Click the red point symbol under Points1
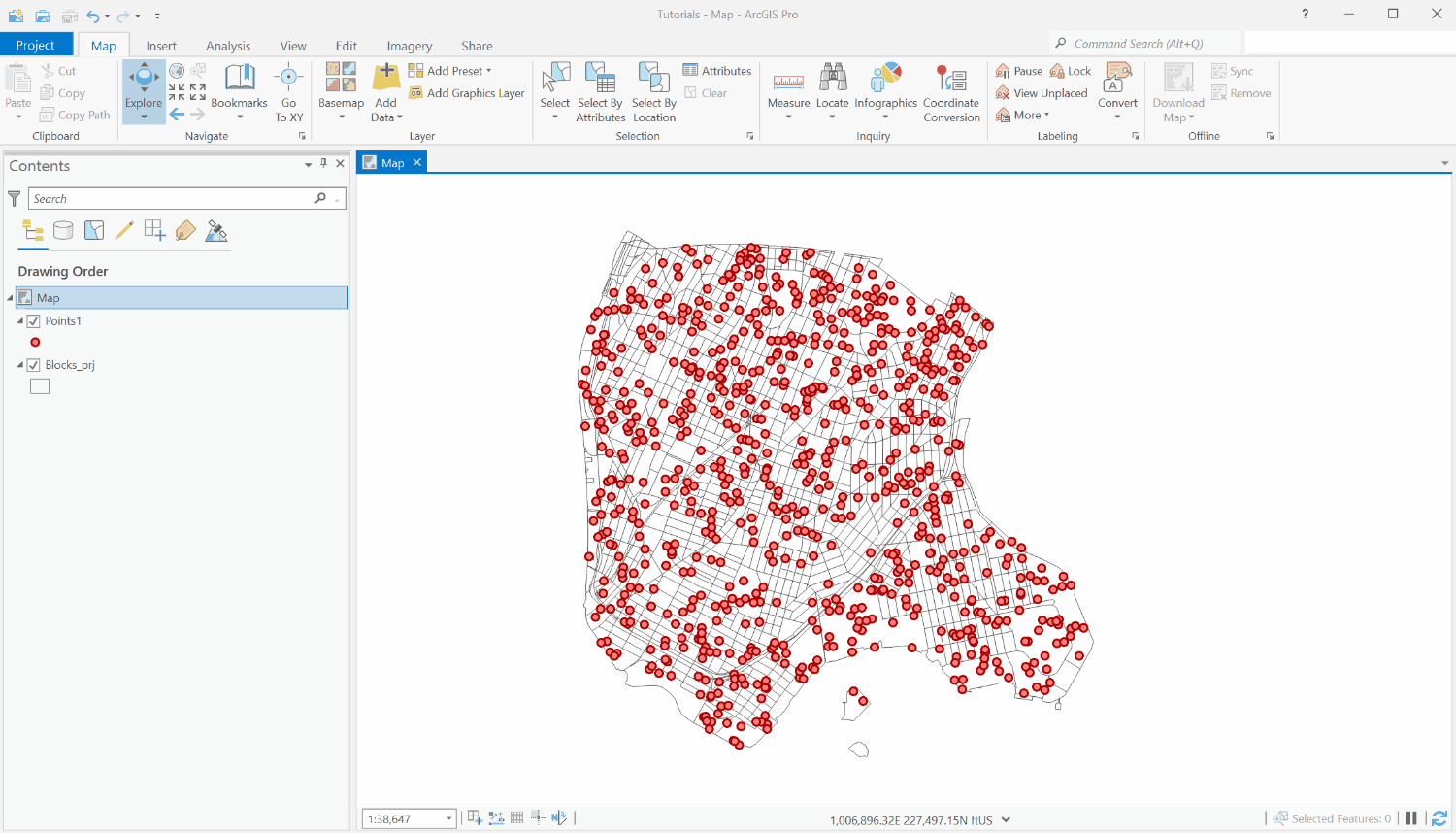The height and width of the screenshot is (833, 1456). click(35, 342)
